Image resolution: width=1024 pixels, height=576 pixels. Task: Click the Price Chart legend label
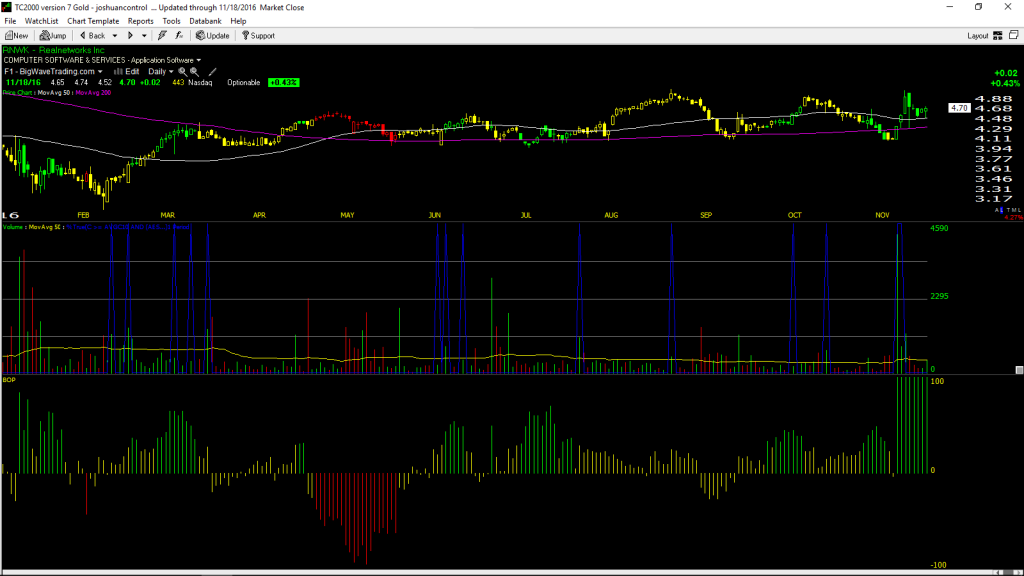point(18,93)
